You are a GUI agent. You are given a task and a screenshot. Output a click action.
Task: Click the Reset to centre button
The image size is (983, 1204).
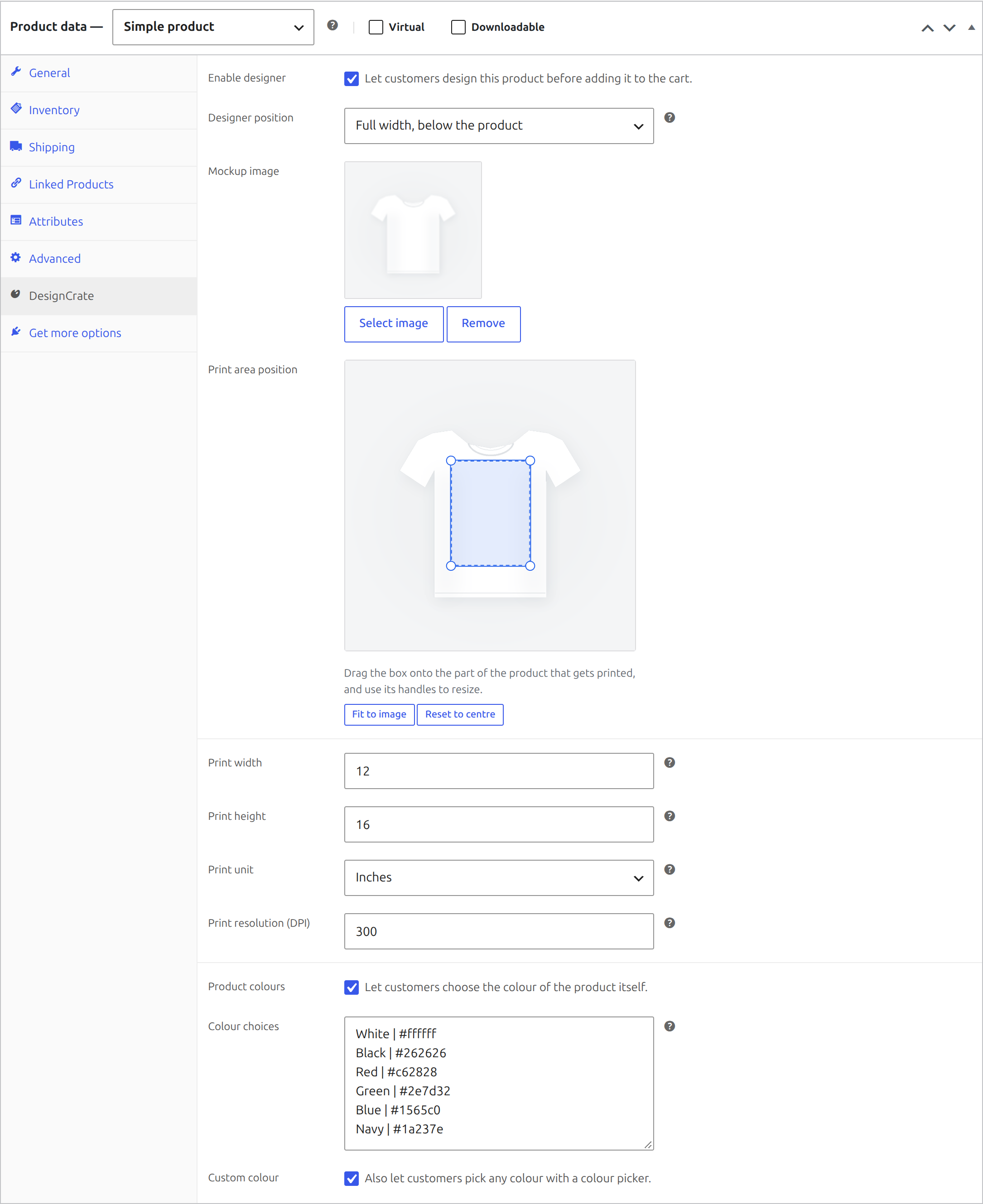(x=460, y=714)
